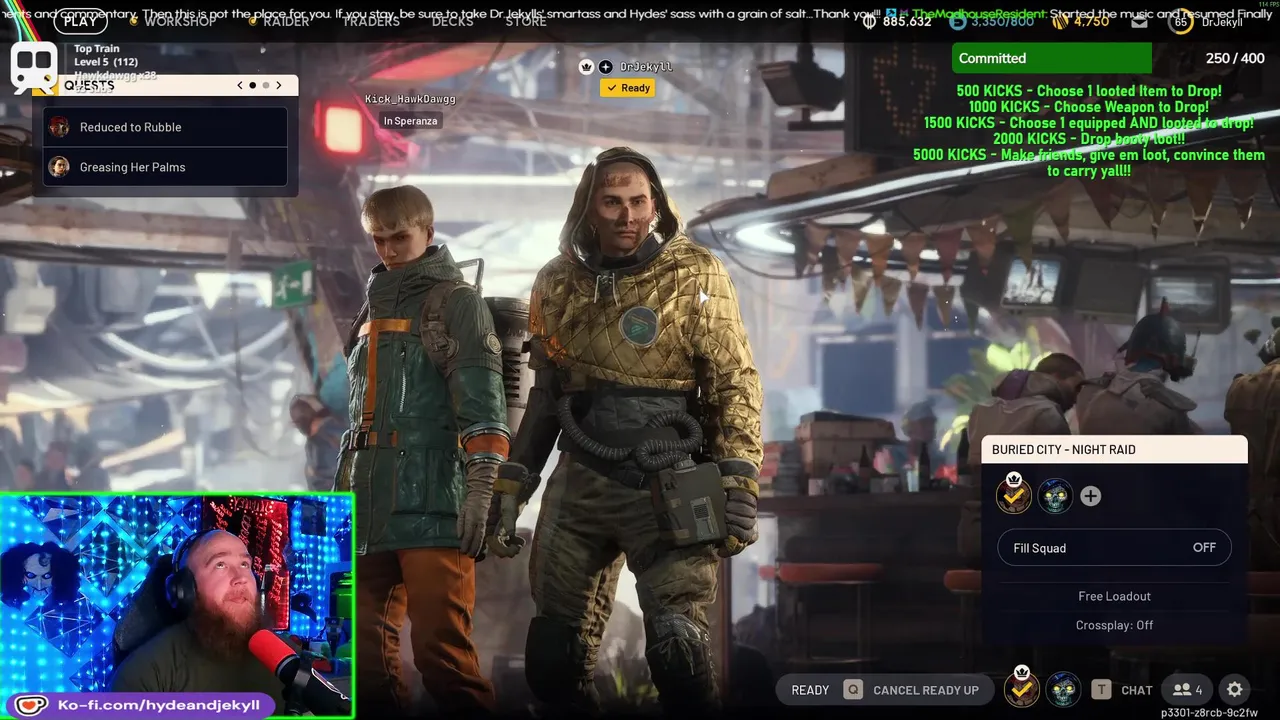Click the 250 / 400 goal counter
1280x720 pixels.
tap(1235, 59)
